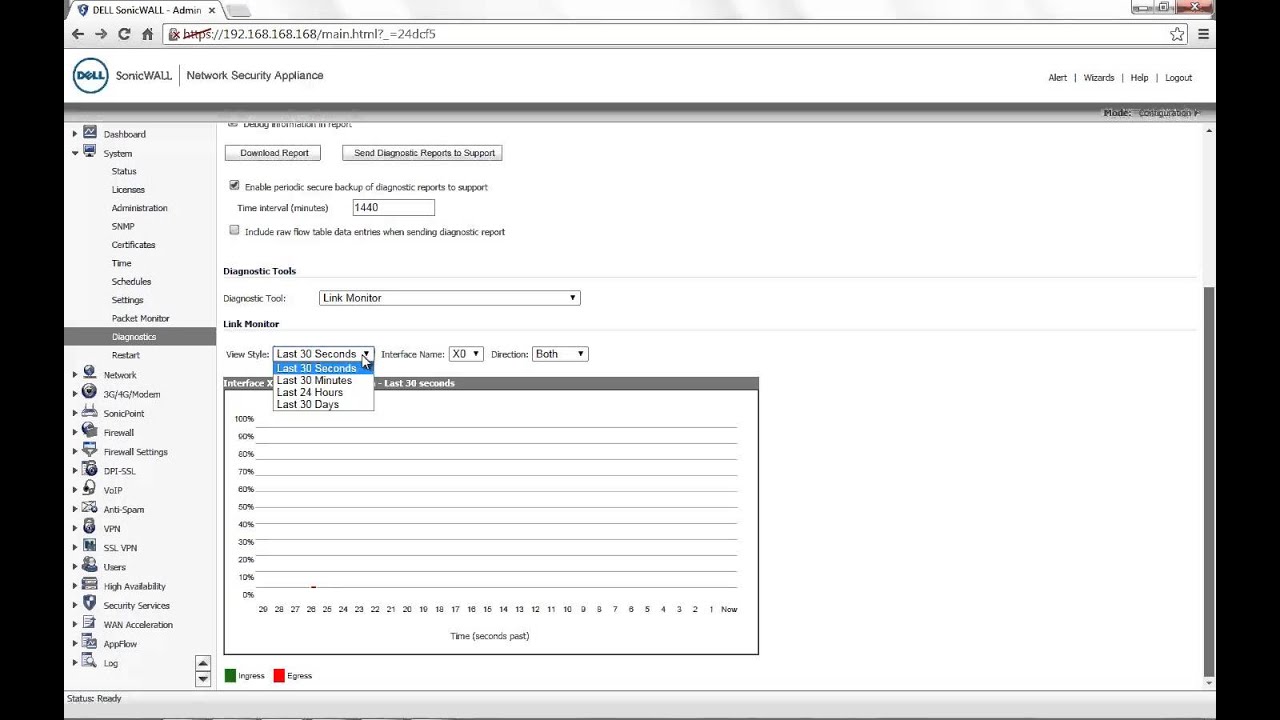Screen dimensions: 1280x720
Task: Open the Chrome menu hamburger icon
Action: 1203,34
